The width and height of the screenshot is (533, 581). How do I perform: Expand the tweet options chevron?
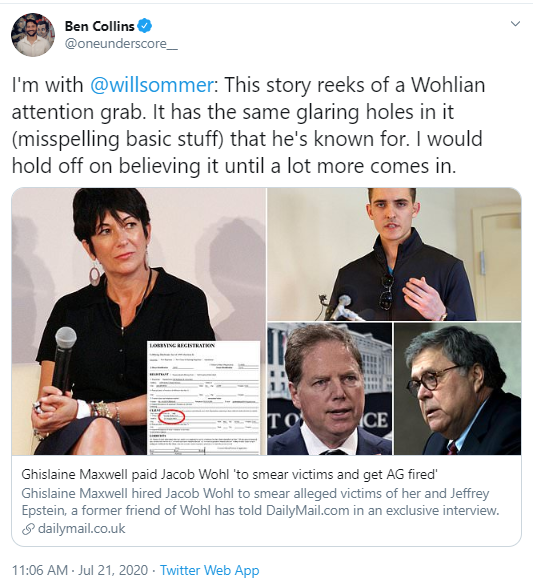click(515, 24)
